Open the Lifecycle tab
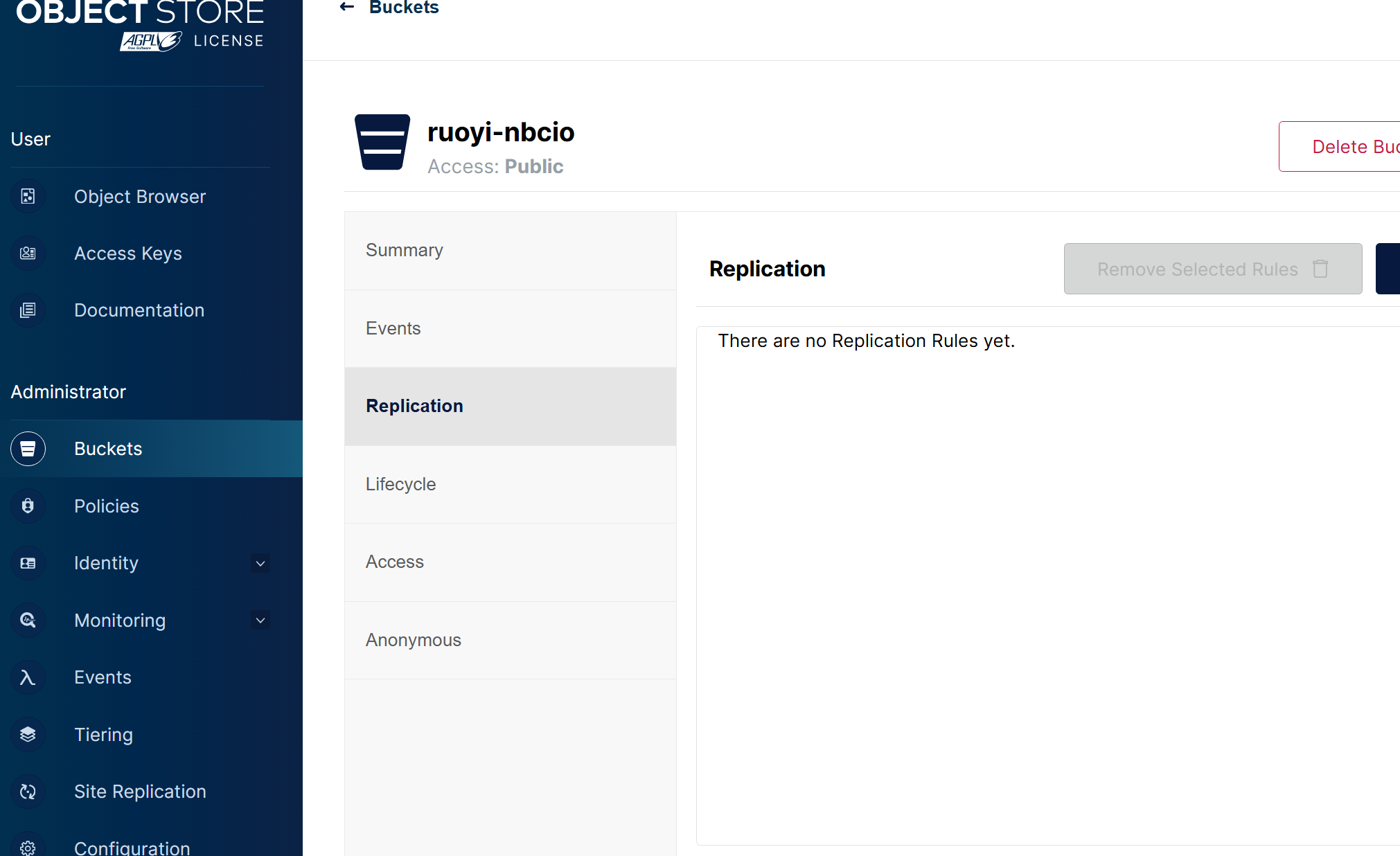Viewport: 1400px width, 856px height. (400, 484)
